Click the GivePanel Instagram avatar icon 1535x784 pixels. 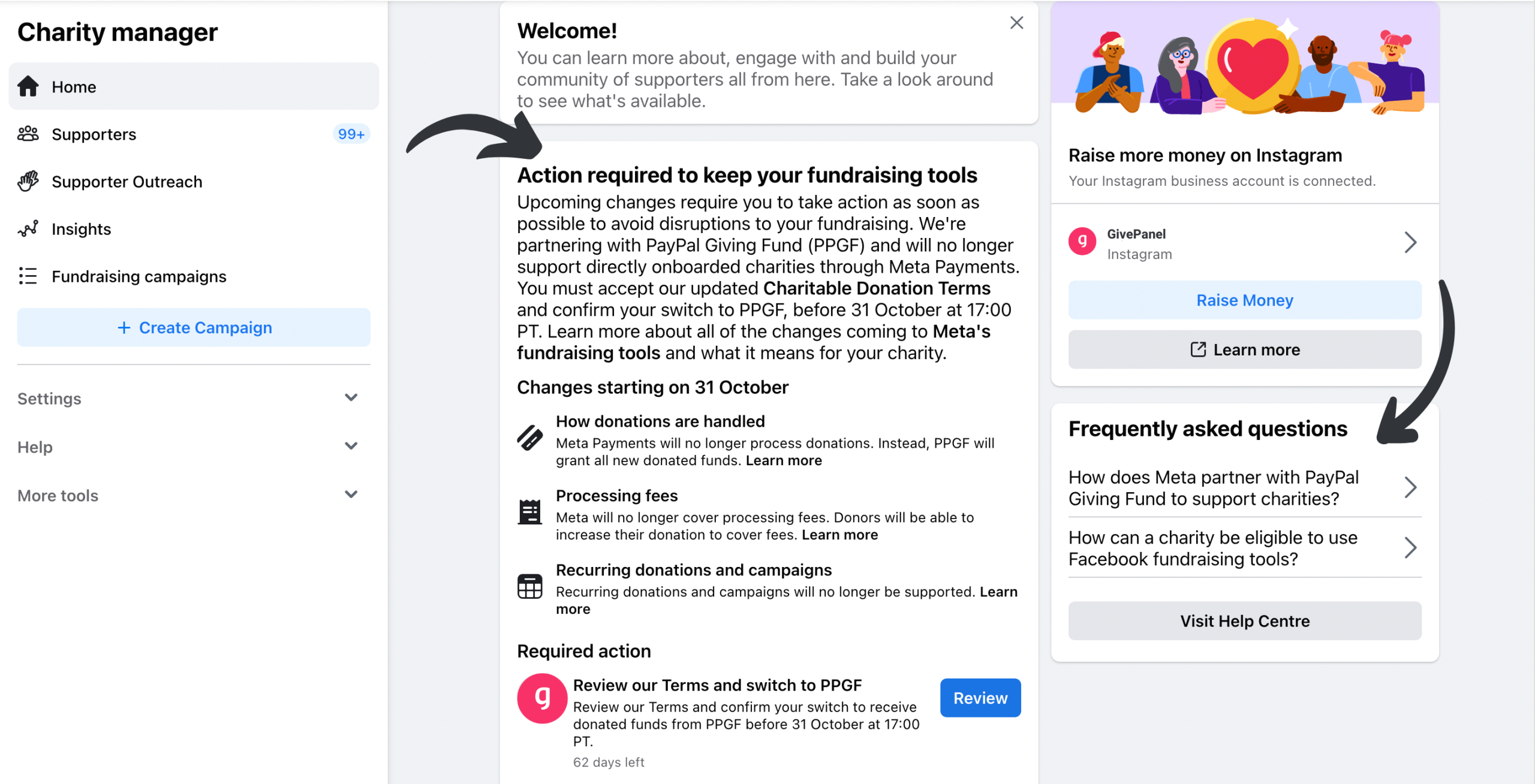1082,242
